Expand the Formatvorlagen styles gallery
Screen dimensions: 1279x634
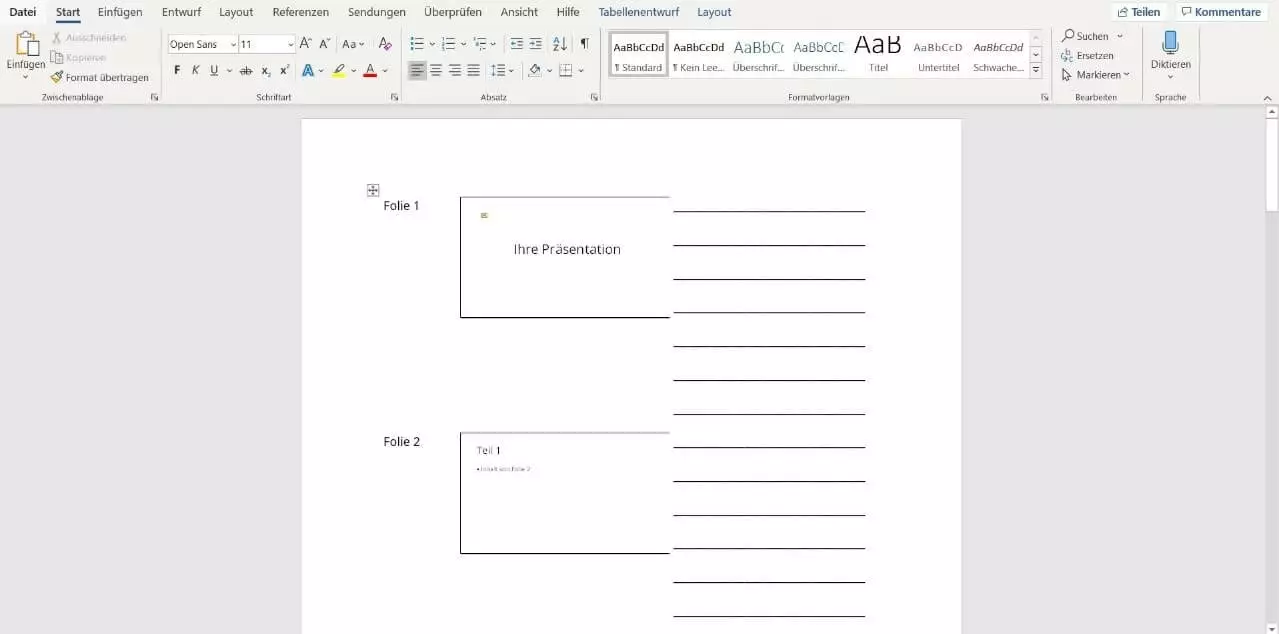(x=1036, y=70)
